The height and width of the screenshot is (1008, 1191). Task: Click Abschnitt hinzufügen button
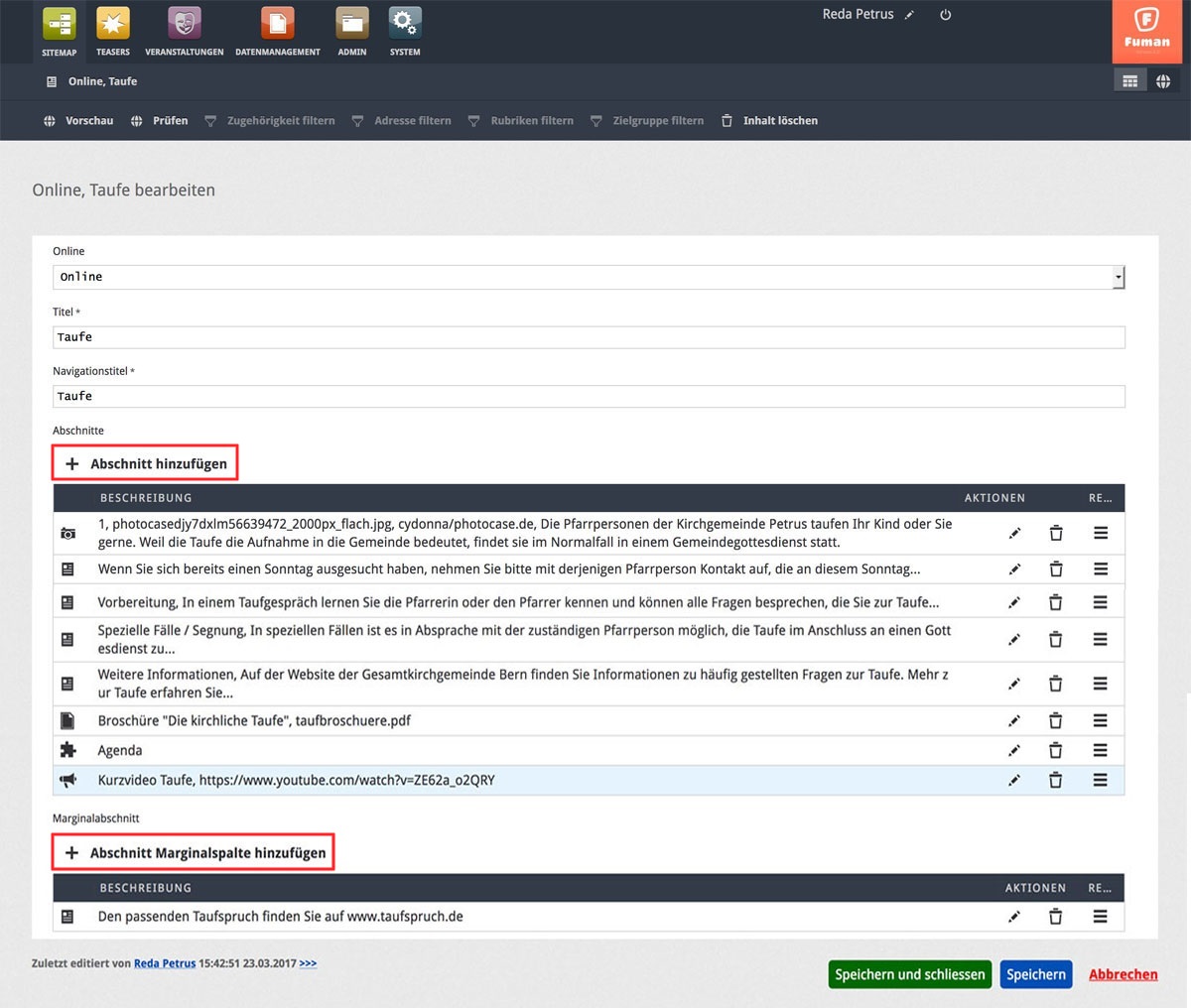(x=146, y=463)
